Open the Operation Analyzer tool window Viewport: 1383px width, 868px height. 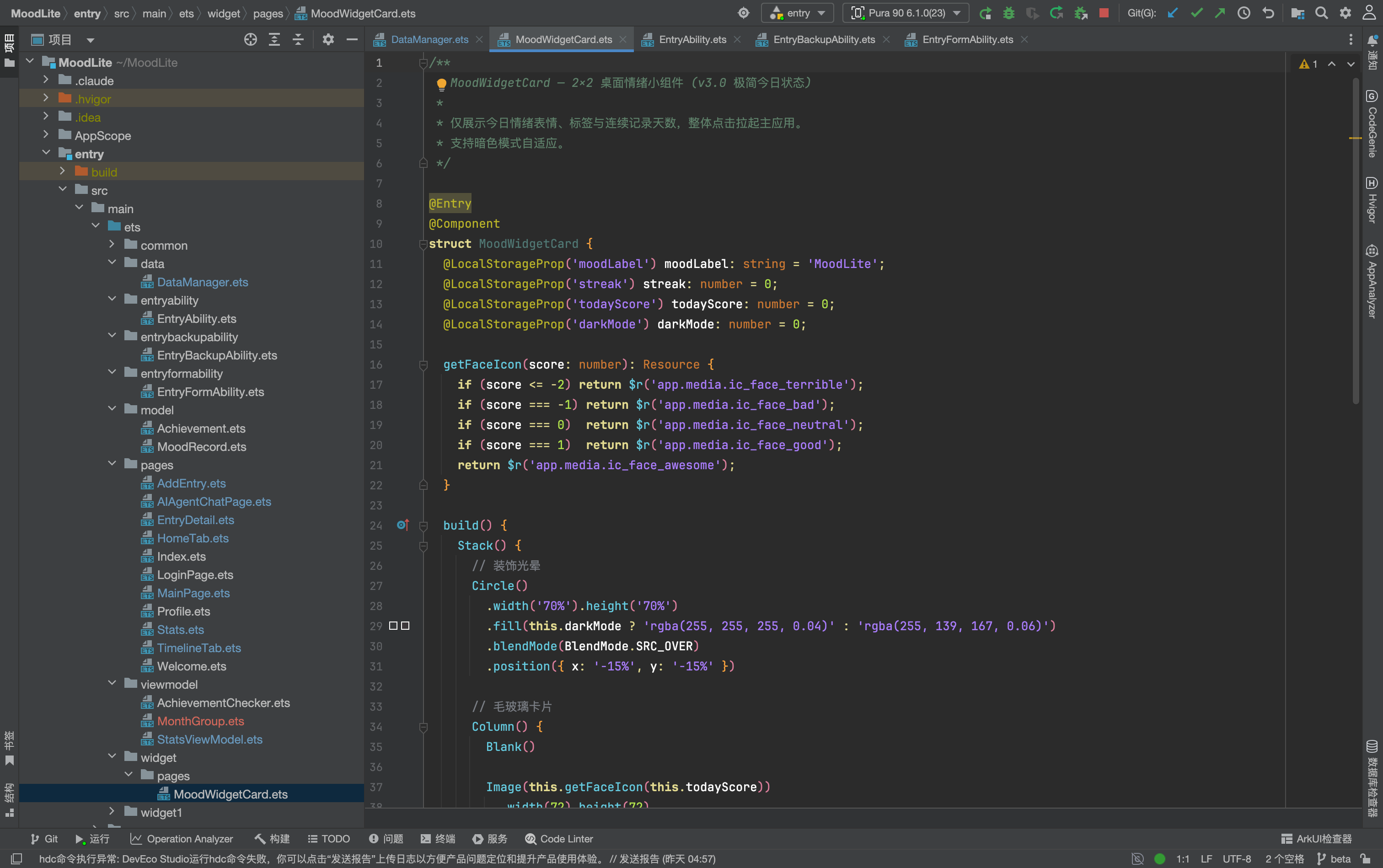click(182, 839)
